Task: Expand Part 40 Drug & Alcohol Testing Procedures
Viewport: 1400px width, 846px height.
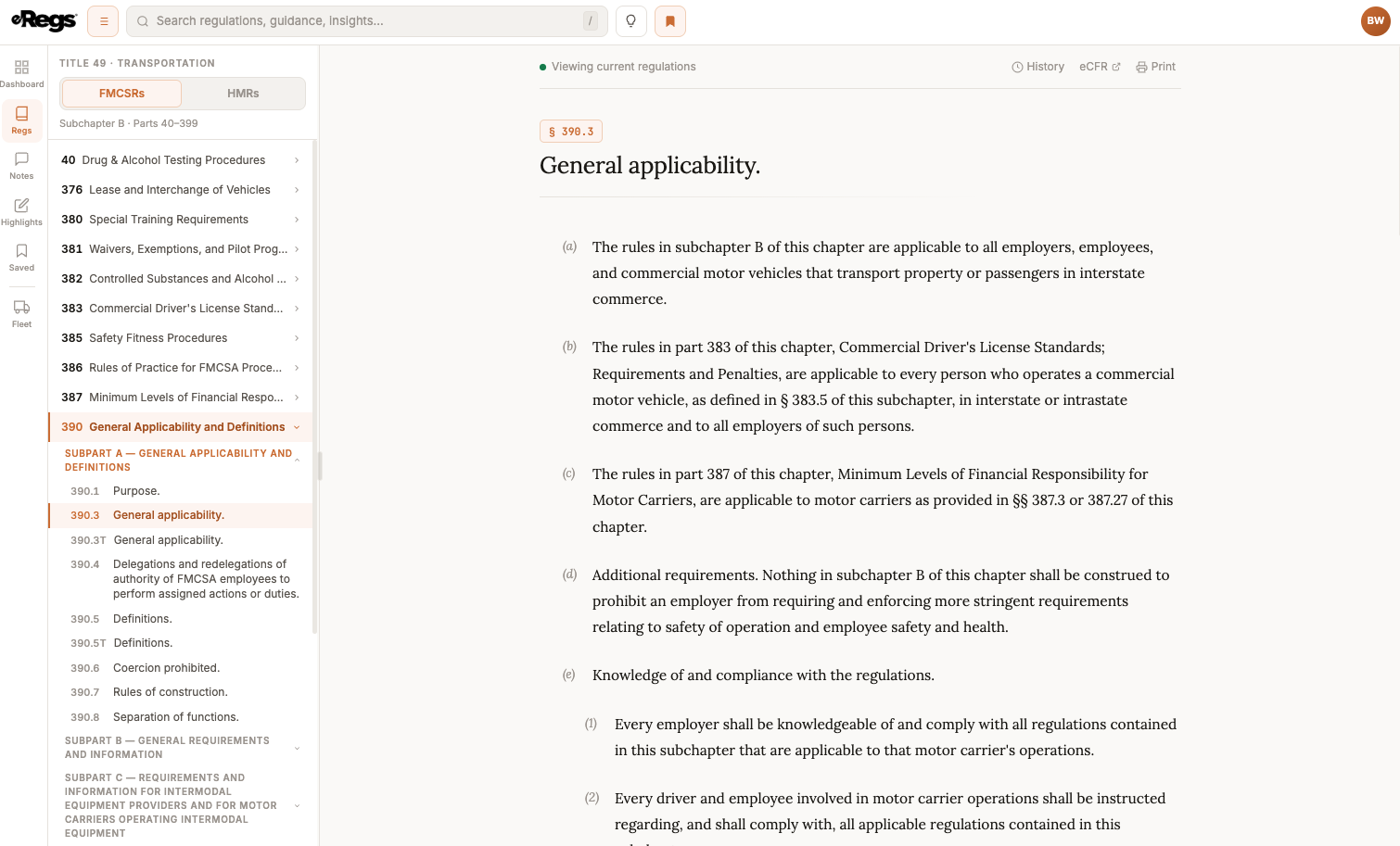Action: (x=180, y=160)
